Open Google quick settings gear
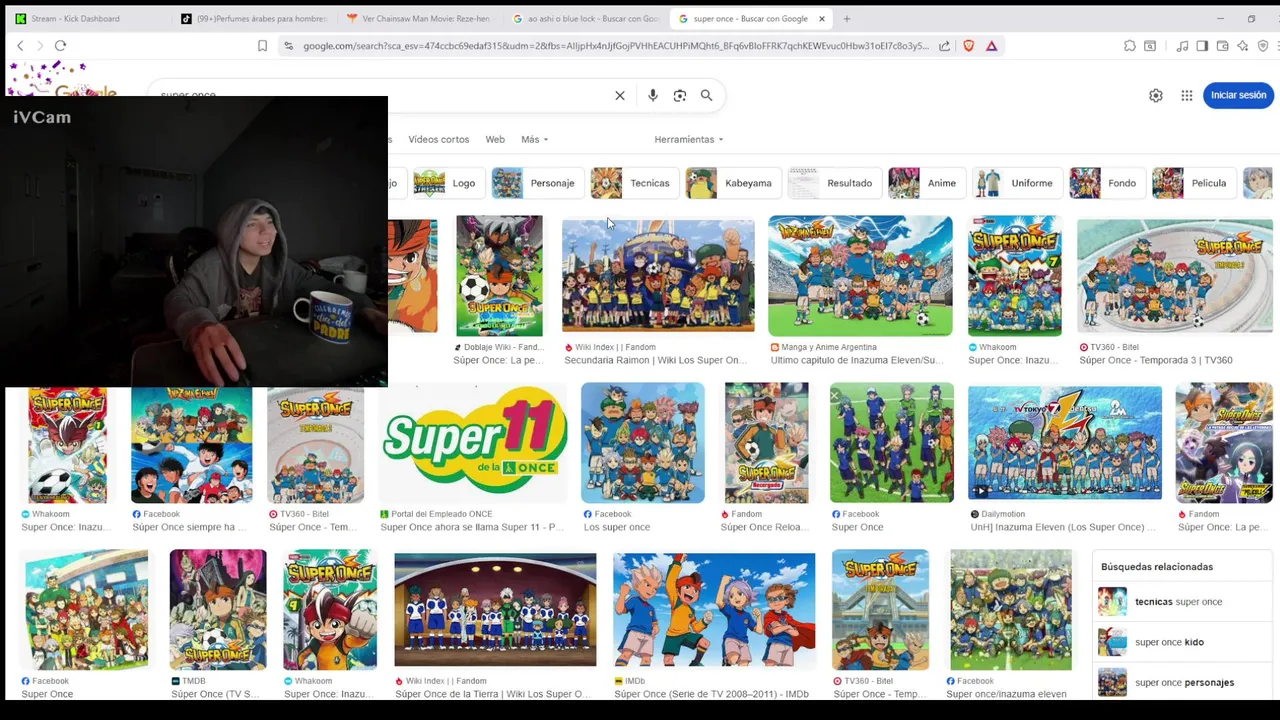This screenshot has width=1280, height=720. pyautogui.click(x=1156, y=96)
